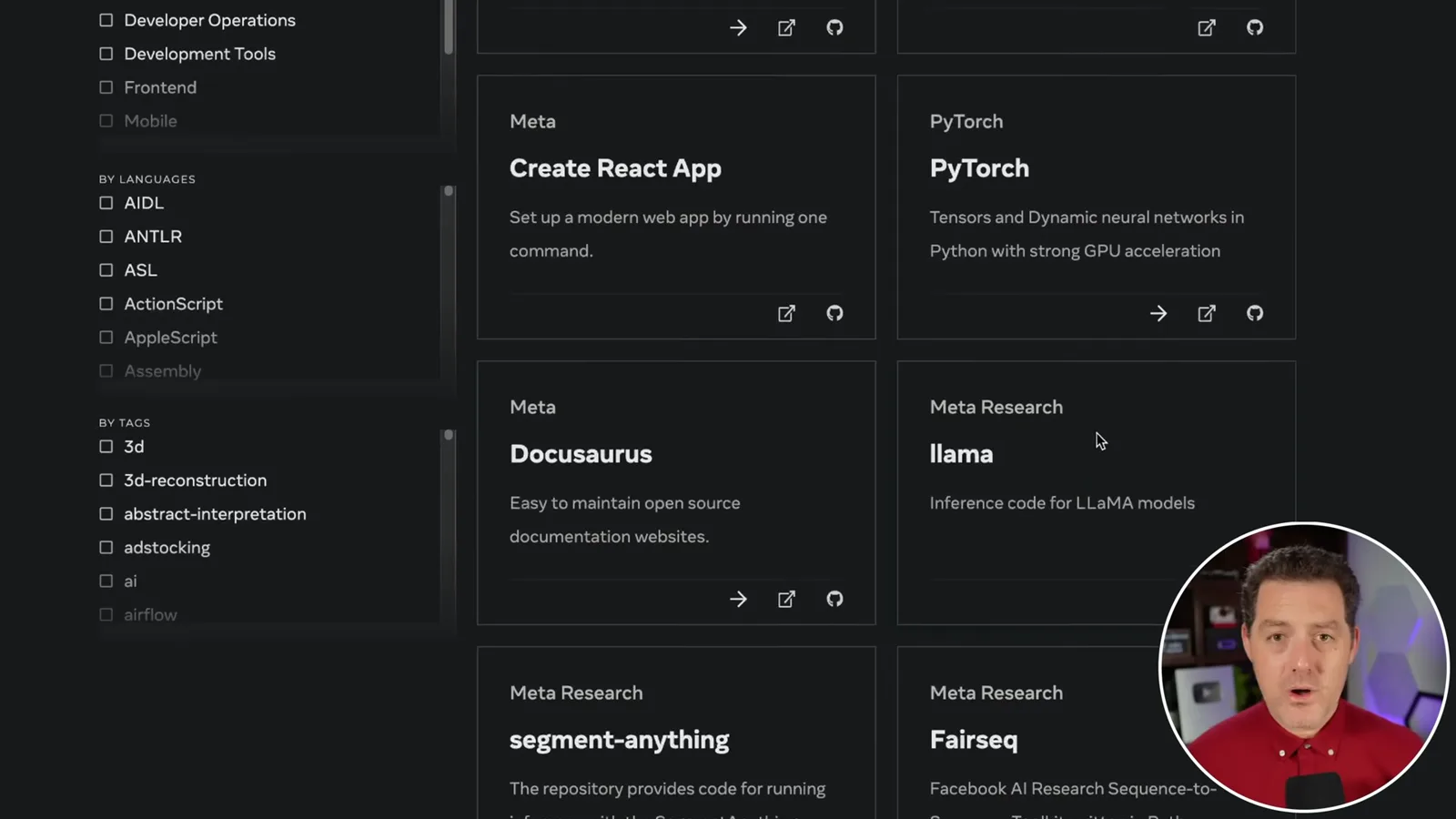Check the Development Tools checkbox
The width and height of the screenshot is (1456, 819).
point(106,54)
